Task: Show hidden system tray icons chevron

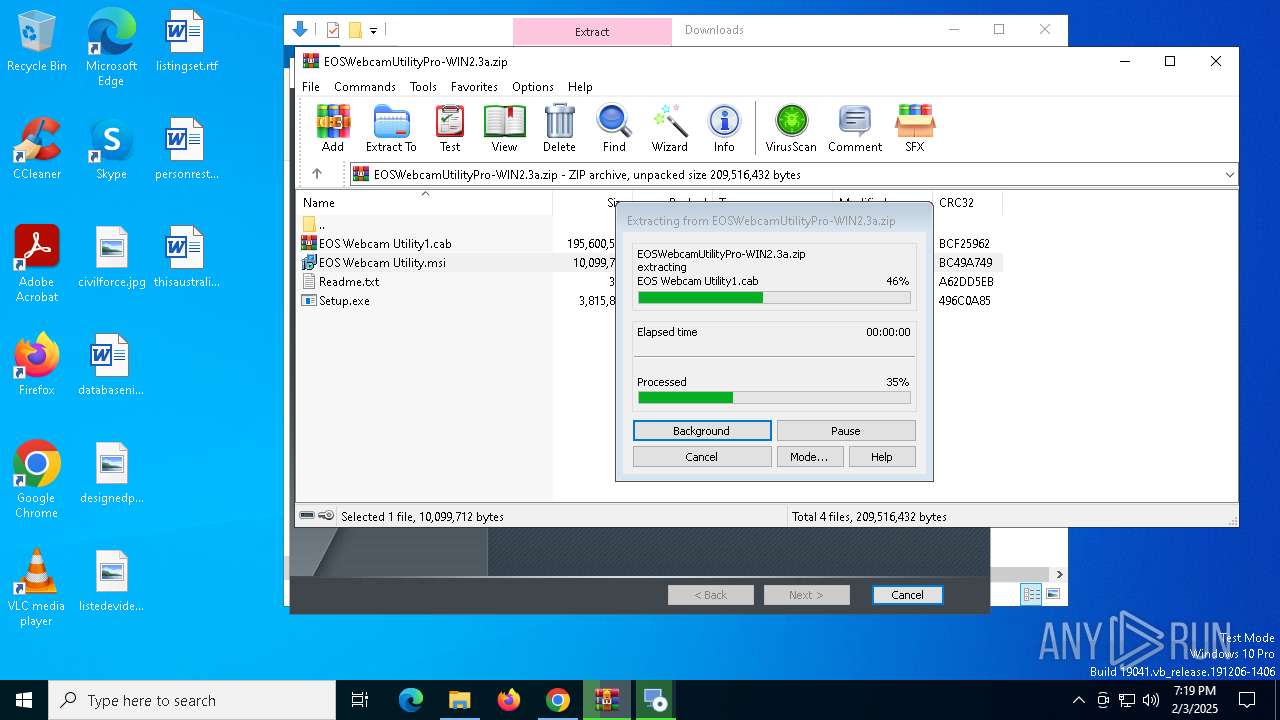Action: coord(1078,700)
